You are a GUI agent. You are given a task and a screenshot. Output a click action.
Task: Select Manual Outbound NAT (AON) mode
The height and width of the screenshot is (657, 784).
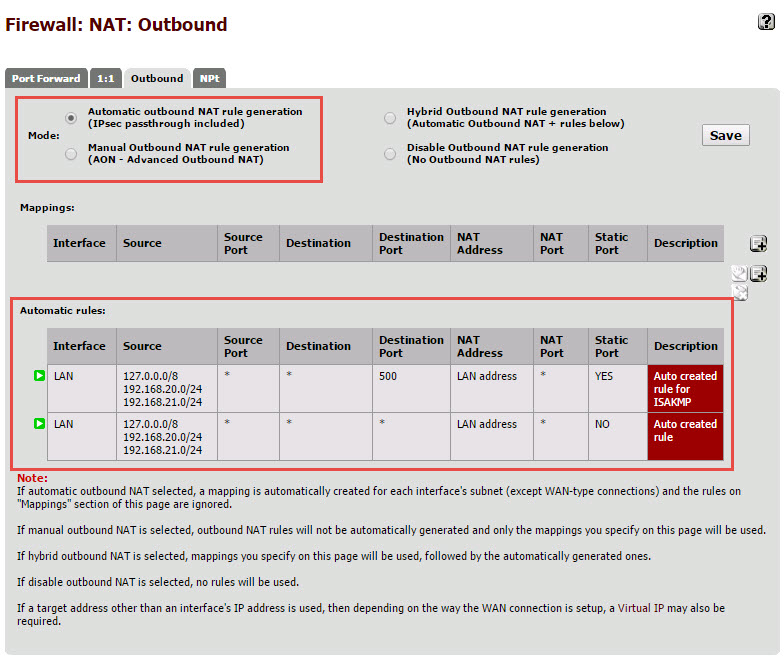click(x=71, y=154)
